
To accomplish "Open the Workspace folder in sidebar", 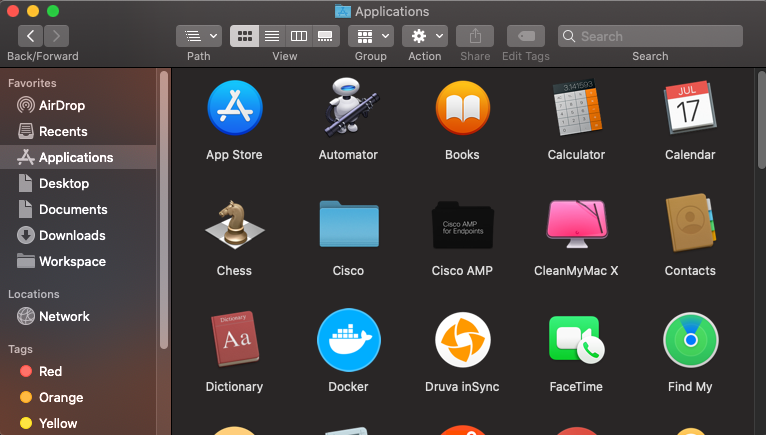I will click(x=78, y=261).
